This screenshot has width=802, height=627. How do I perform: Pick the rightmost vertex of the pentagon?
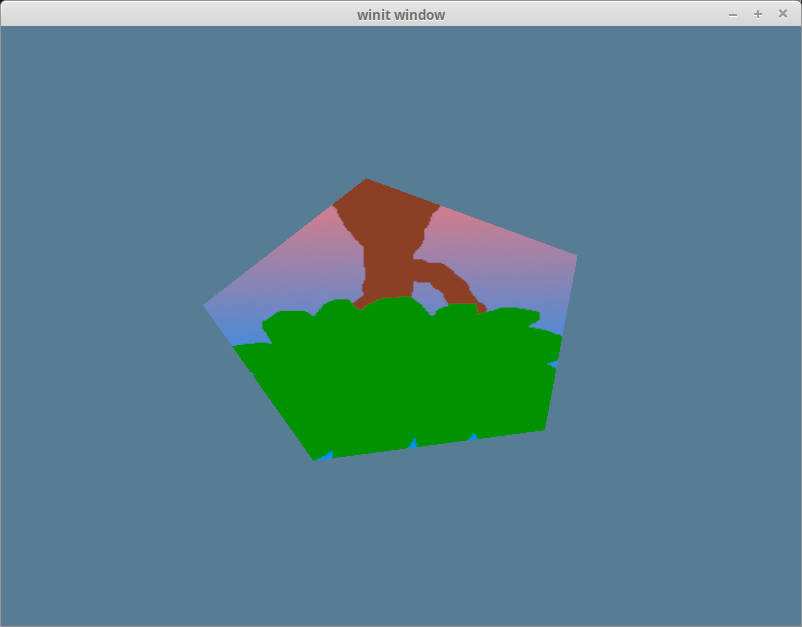[575, 256]
